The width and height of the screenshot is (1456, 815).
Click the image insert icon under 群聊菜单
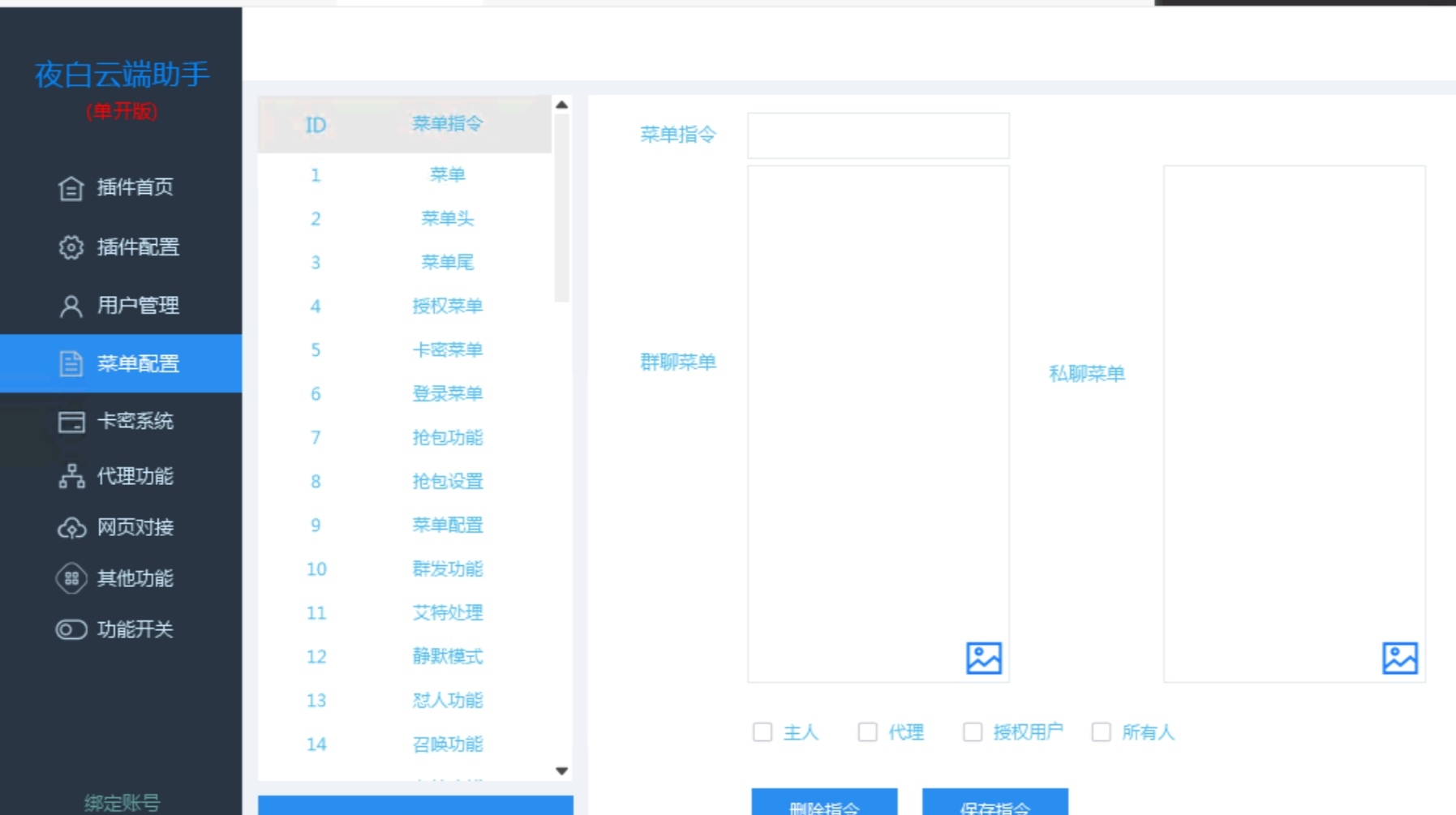pyautogui.click(x=985, y=658)
